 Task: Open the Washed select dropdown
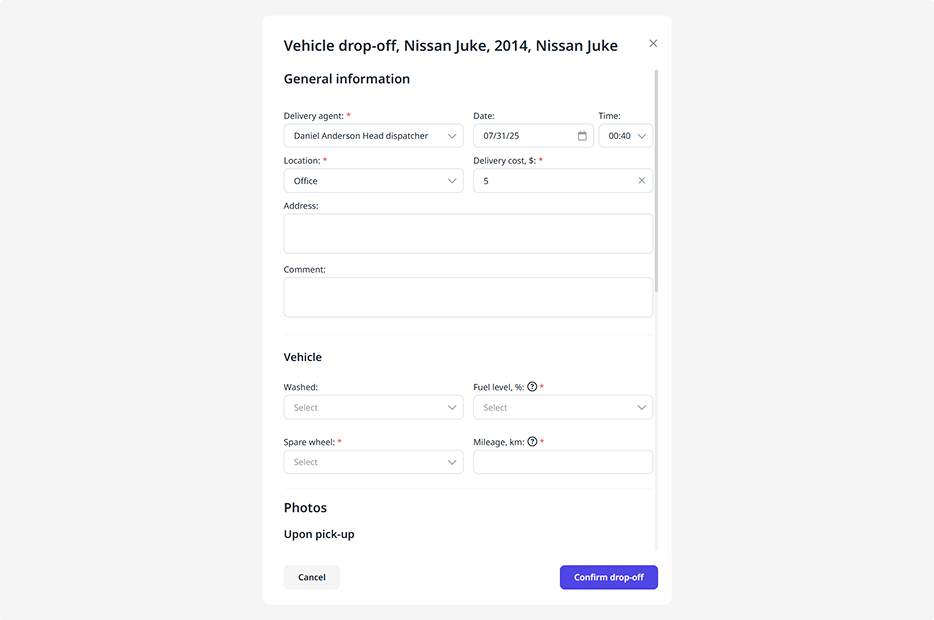(x=373, y=408)
